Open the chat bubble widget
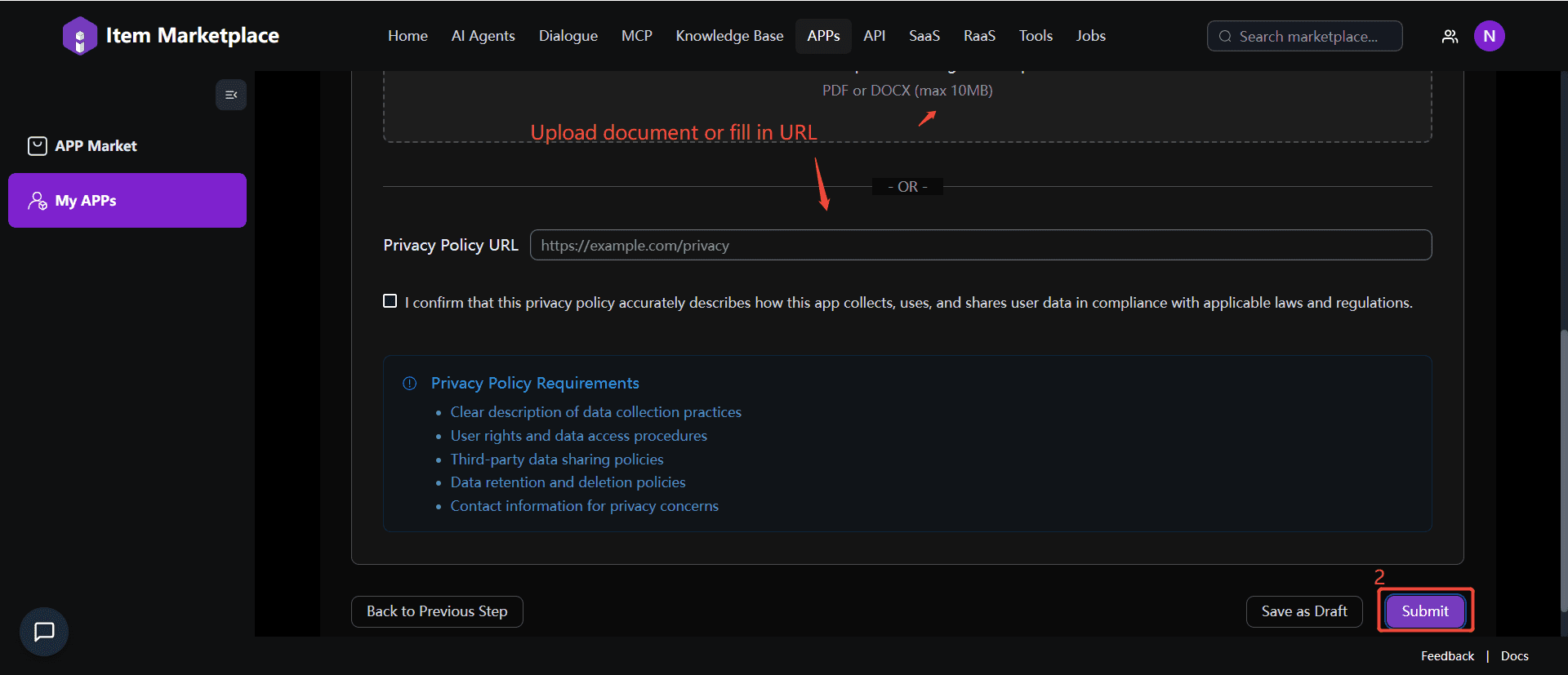 pos(44,631)
